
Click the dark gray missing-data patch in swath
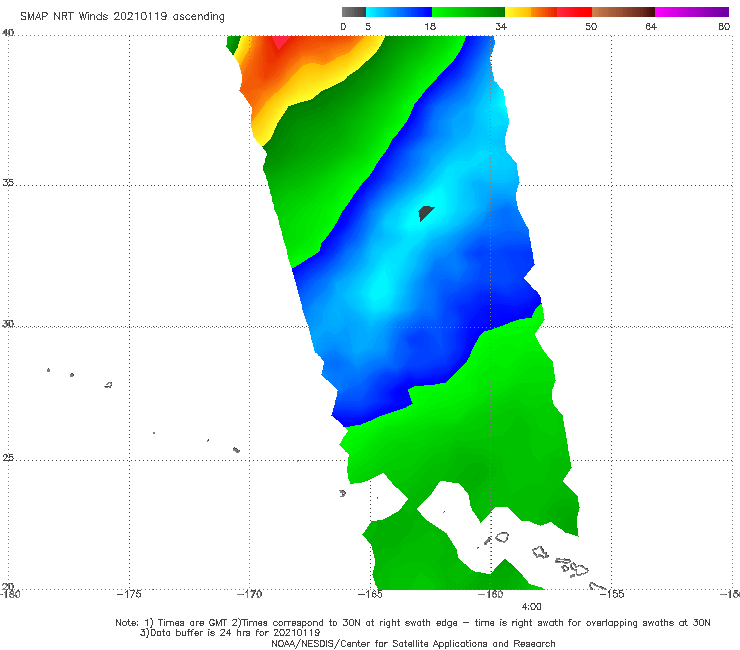[426, 213]
